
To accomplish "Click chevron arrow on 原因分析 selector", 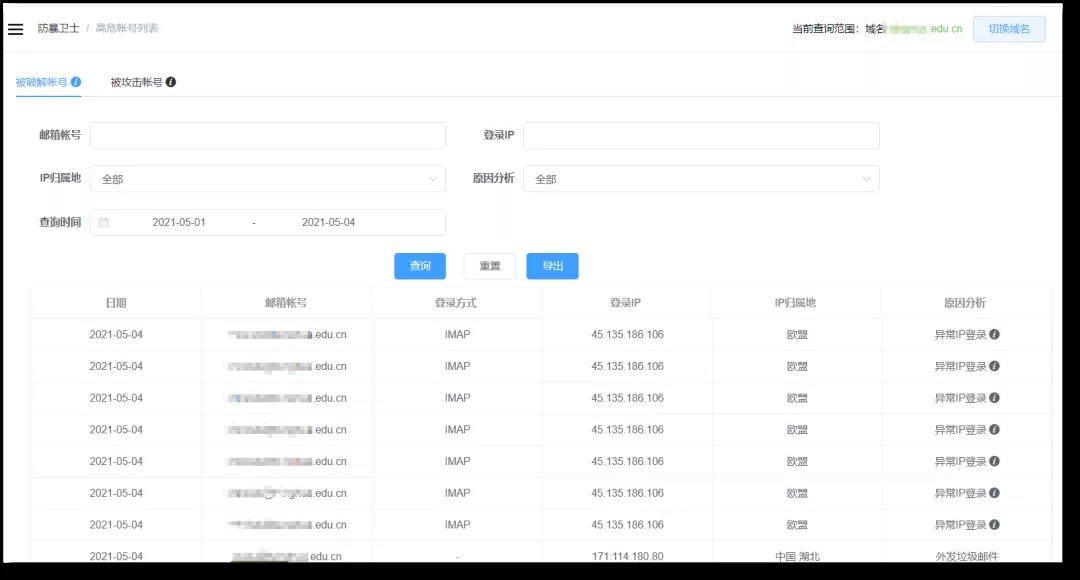I will coord(866,178).
